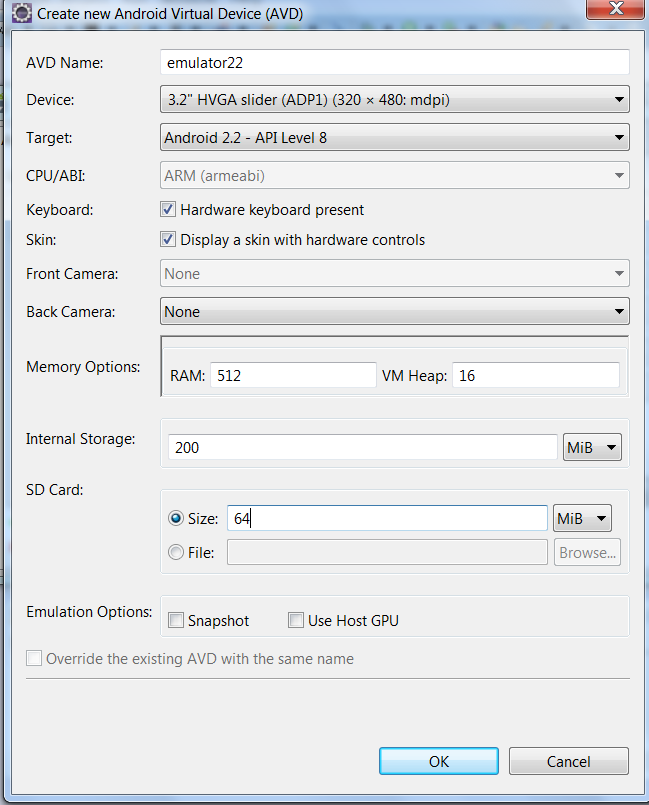Screen dimensions: 649x805
Task: Click the Internal Storage size field
Action: [362, 448]
